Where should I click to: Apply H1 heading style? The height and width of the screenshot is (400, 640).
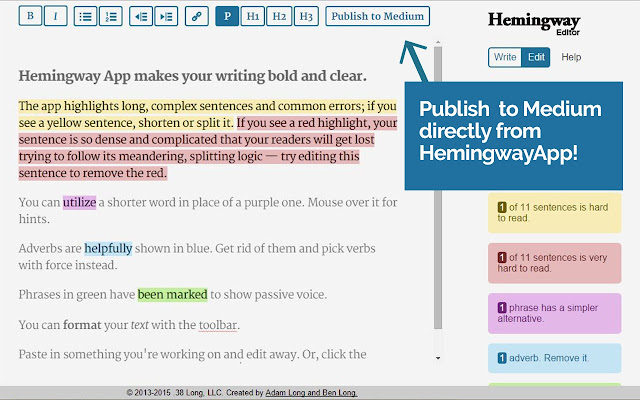tap(253, 16)
